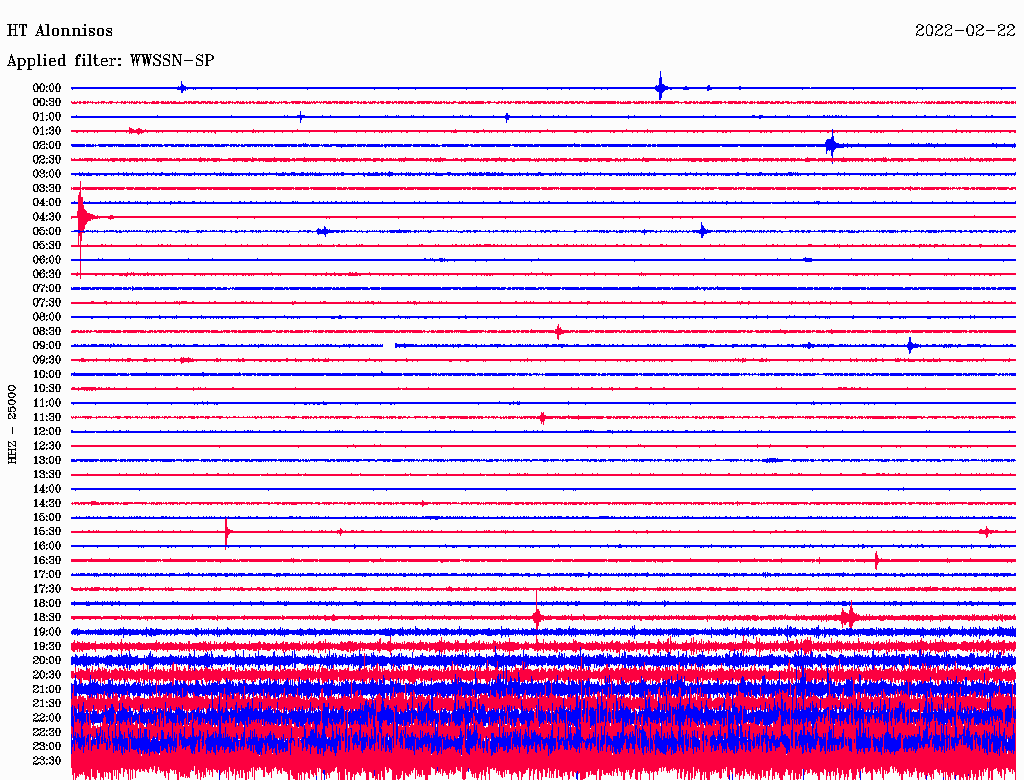The image size is (1024, 780).
Task: Select the 06:00 time label
Action: 47,260
